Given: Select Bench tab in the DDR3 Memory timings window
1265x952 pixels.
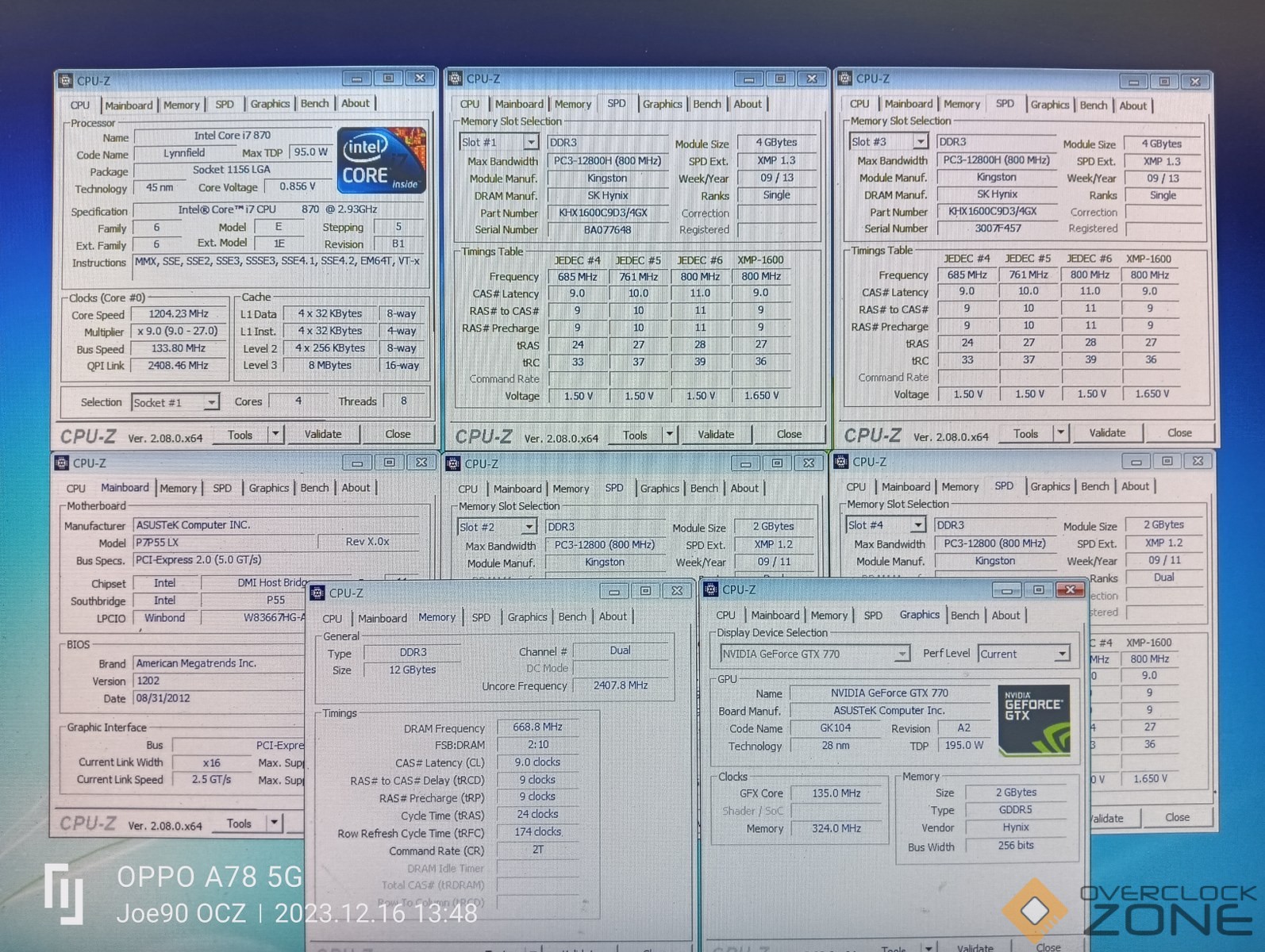Looking at the screenshot, I should (572, 616).
